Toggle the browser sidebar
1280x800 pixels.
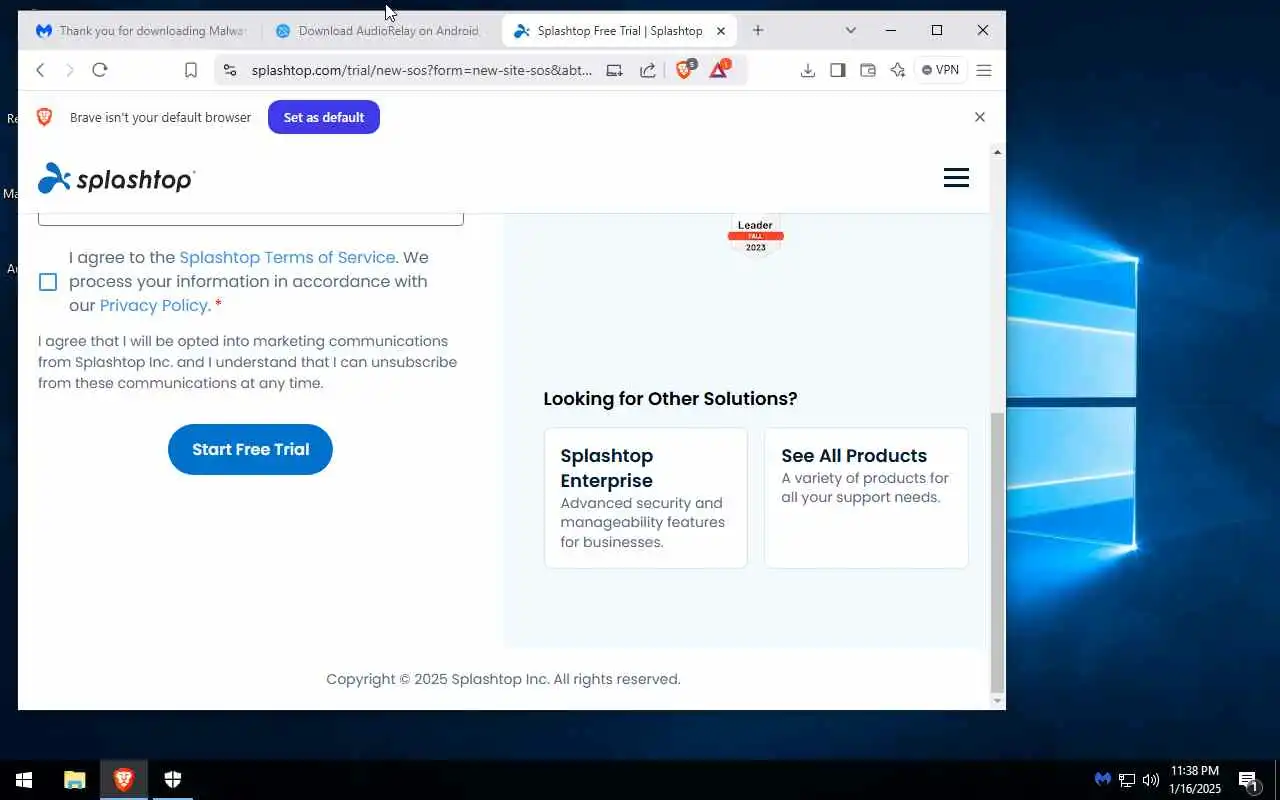coord(838,70)
